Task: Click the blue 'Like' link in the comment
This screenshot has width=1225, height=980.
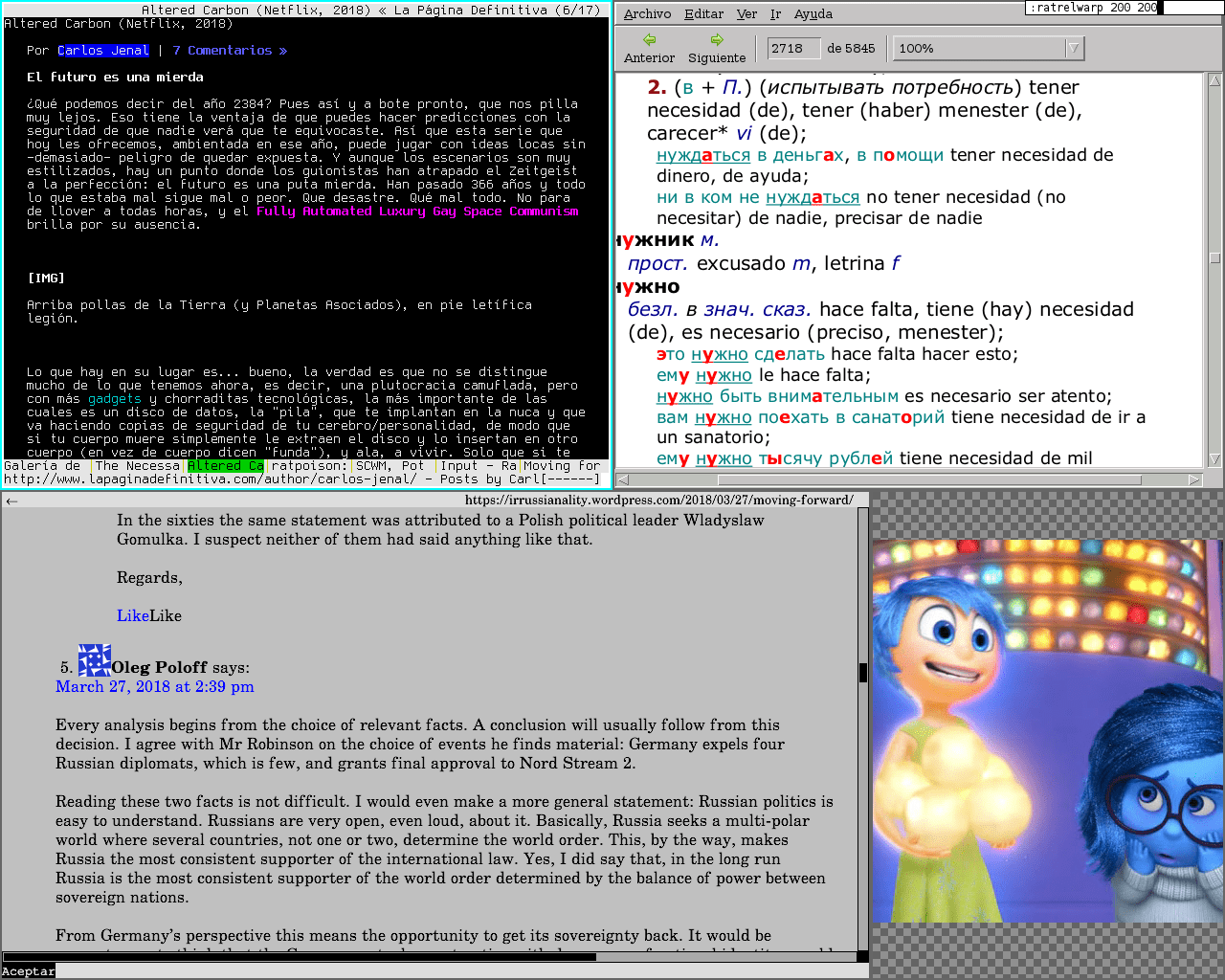Action: (x=132, y=615)
